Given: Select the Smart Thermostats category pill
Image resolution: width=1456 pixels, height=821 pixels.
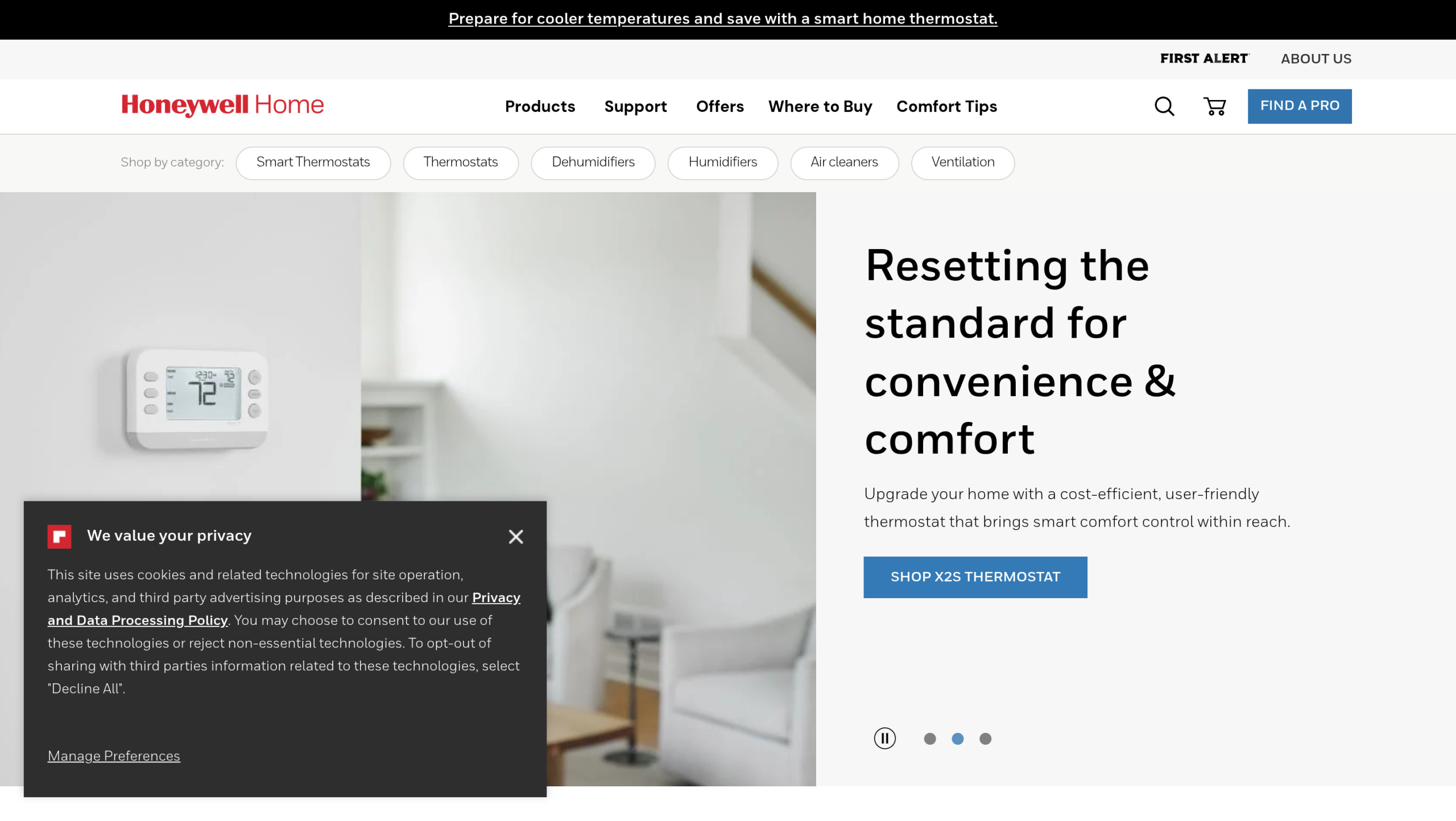Looking at the screenshot, I should (313, 163).
